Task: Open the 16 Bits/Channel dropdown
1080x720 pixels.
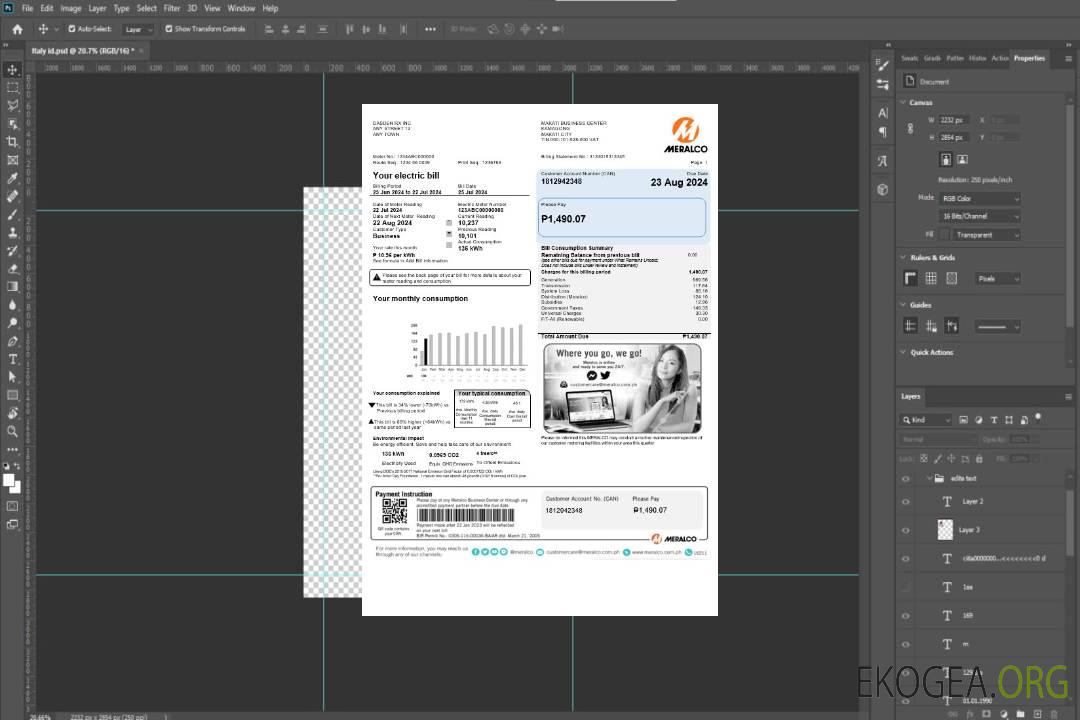Action: 979,216
